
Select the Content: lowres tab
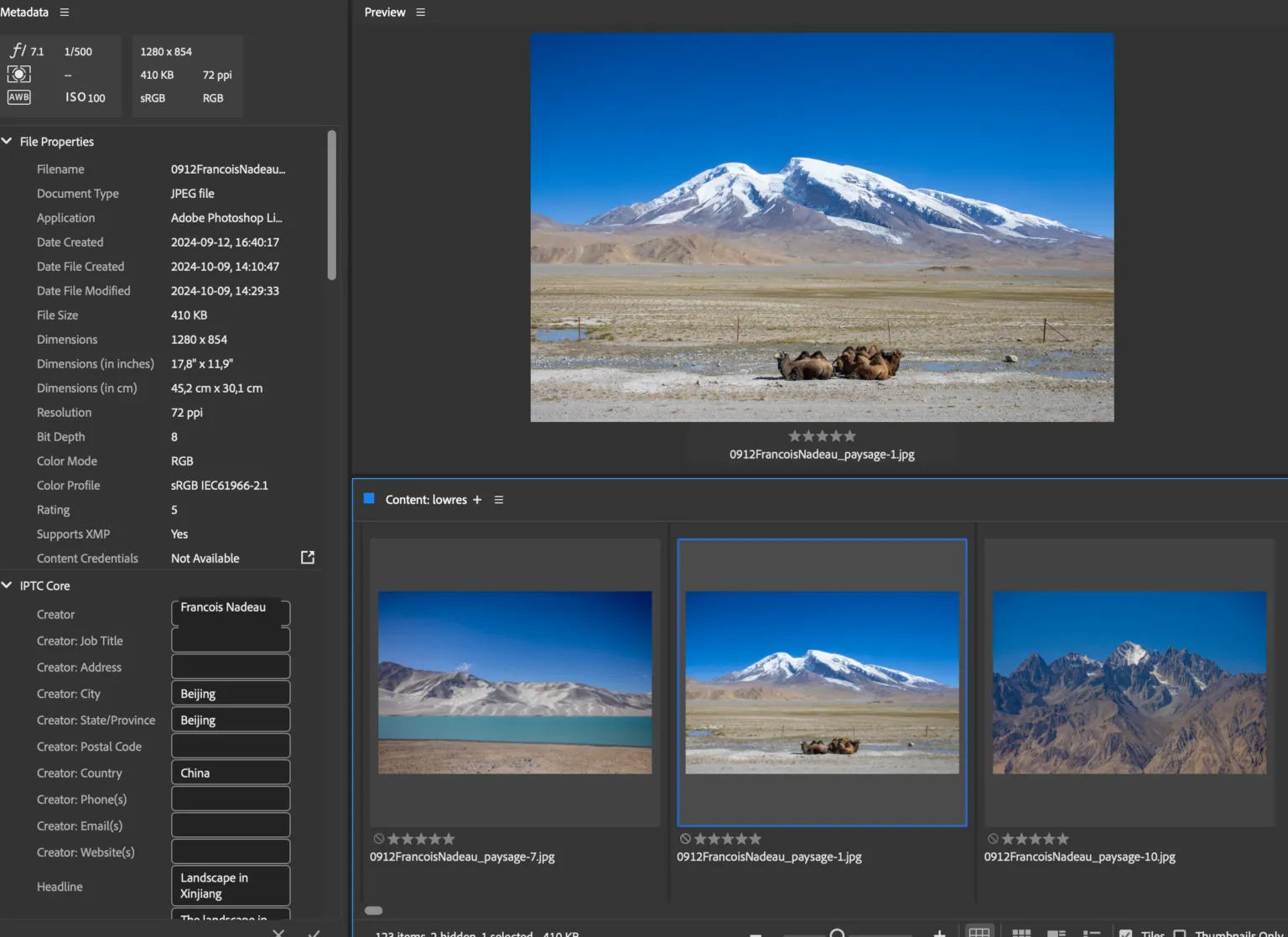[426, 500]
